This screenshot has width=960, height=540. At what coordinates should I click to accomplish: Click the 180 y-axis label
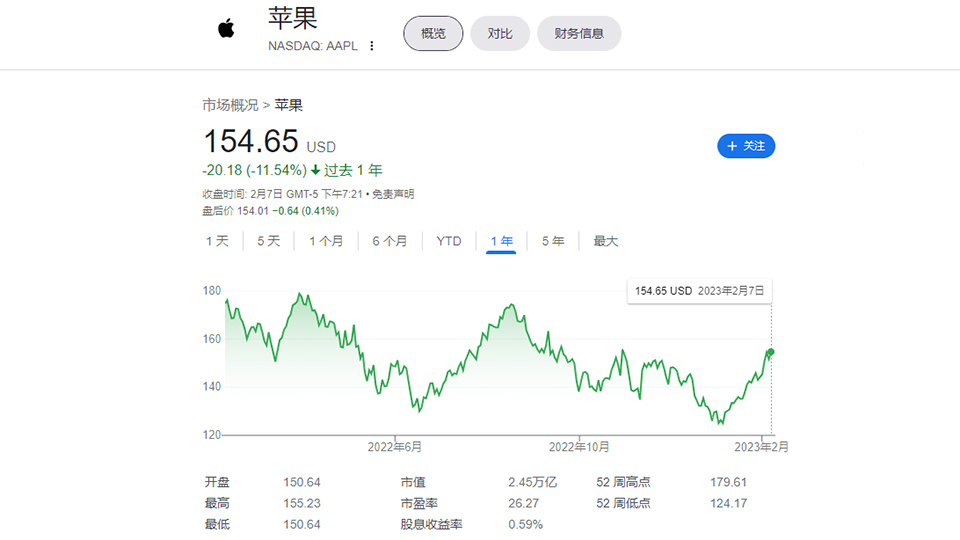pyautogui.click(x=212, y=291)
